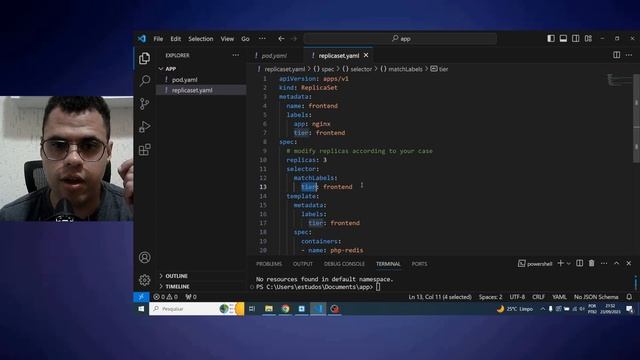Open editor More Actions ellipsis
This screenshot has height=360, width=640.
[629, 55]
